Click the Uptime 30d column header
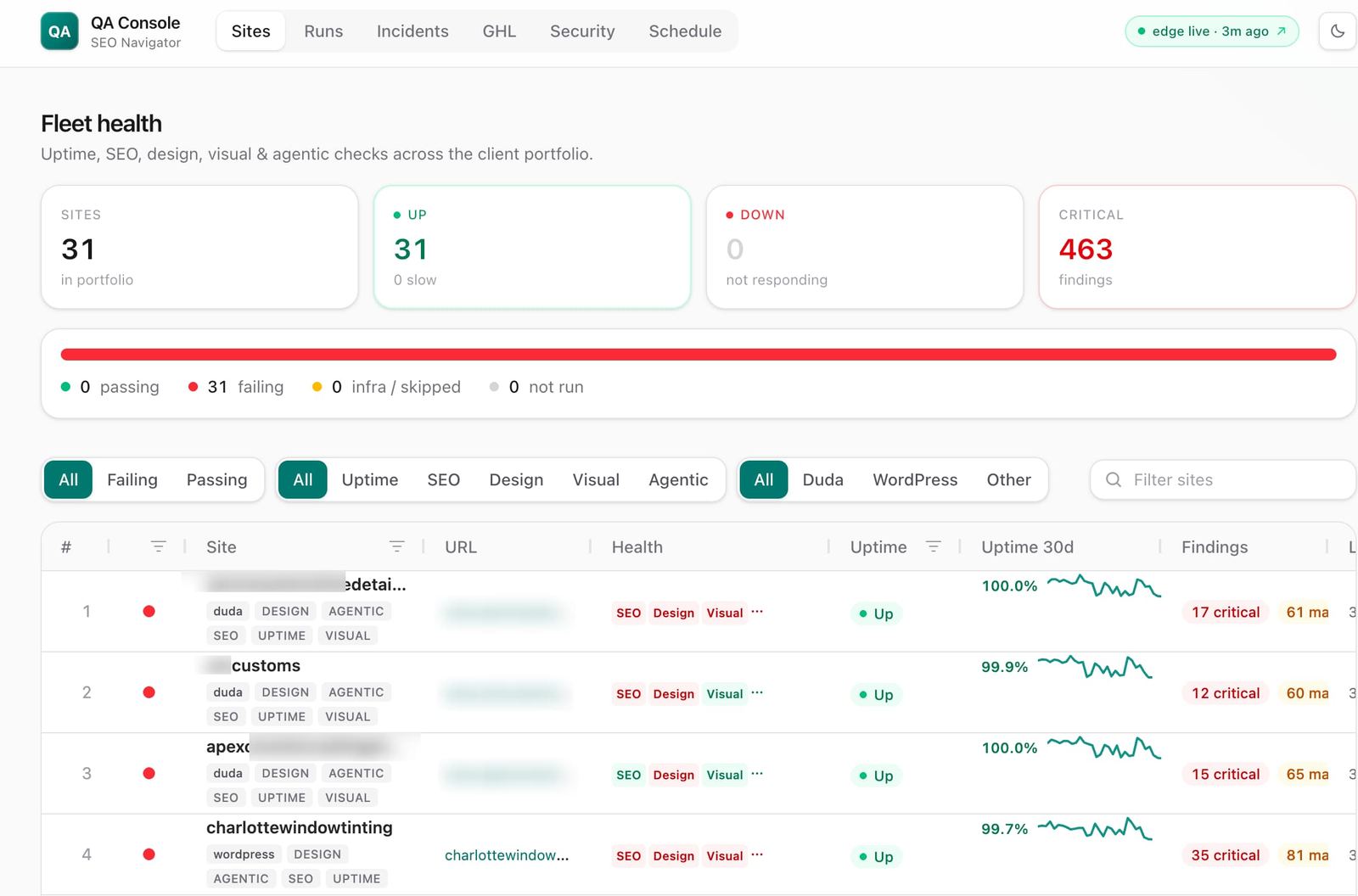This screenshot has height=896, width=1358. click(x=1028, y=547)
